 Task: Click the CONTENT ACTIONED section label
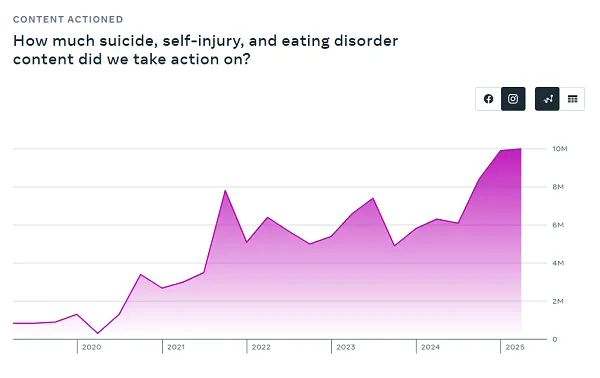(x=68, y=20)
